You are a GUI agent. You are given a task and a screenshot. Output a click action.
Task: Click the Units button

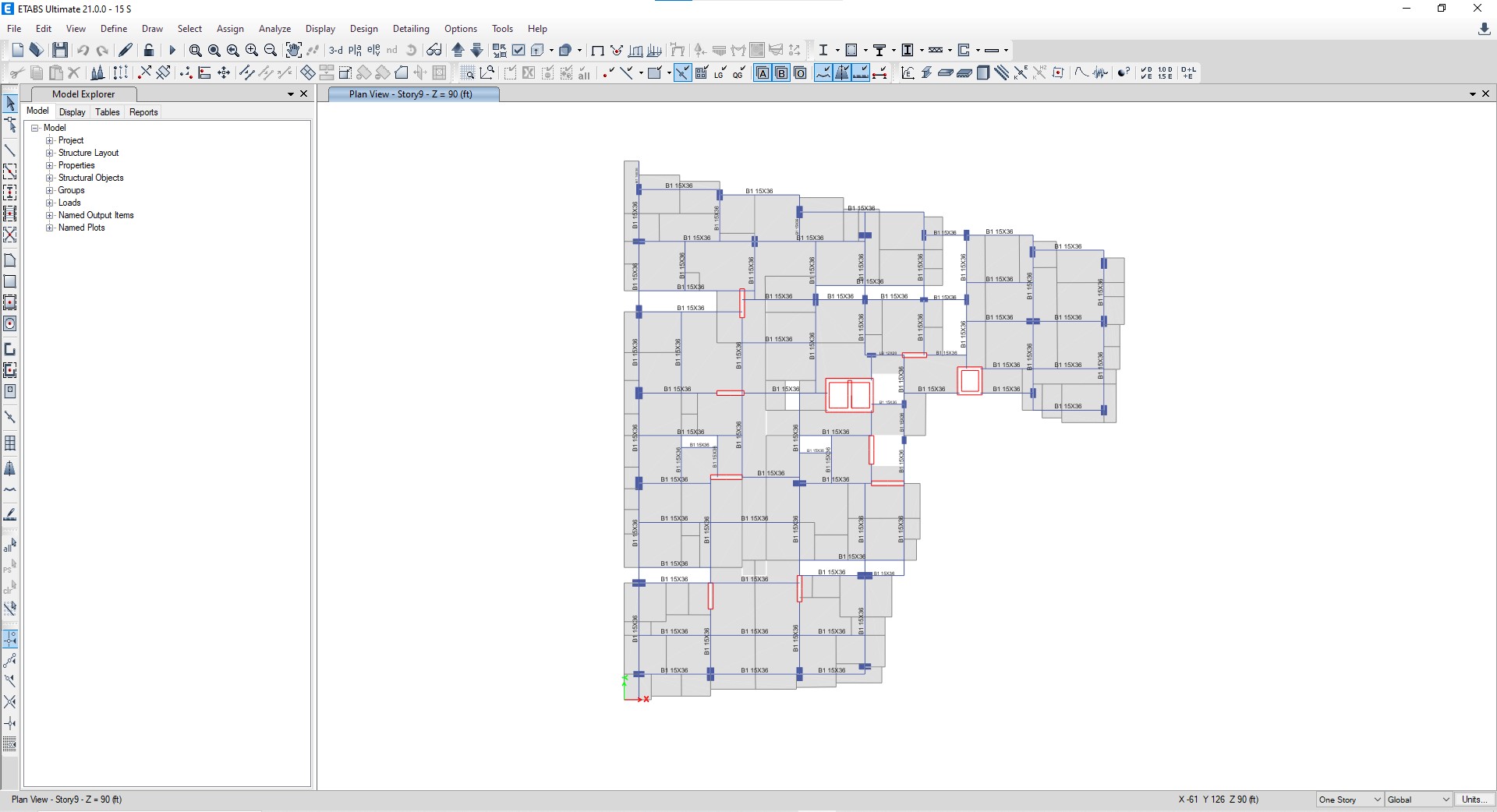[x=1473, y=800]
